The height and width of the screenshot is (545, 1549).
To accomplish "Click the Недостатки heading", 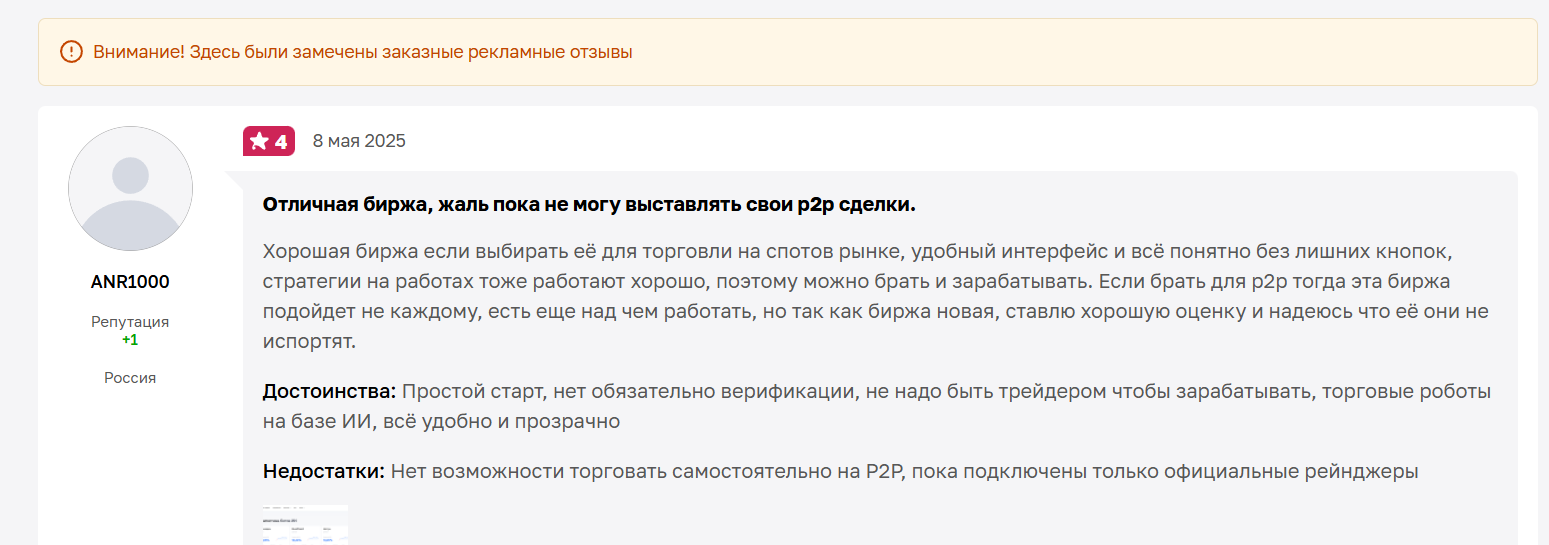I will tap(324, 471).
